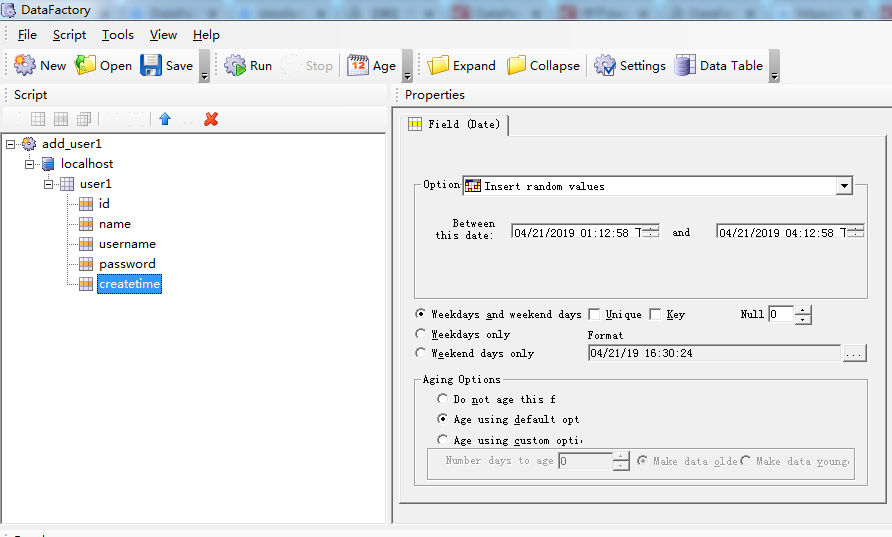Select the id field label in the tree
Image resolution: width=892 pixels, height=537 pixels.
104,204
